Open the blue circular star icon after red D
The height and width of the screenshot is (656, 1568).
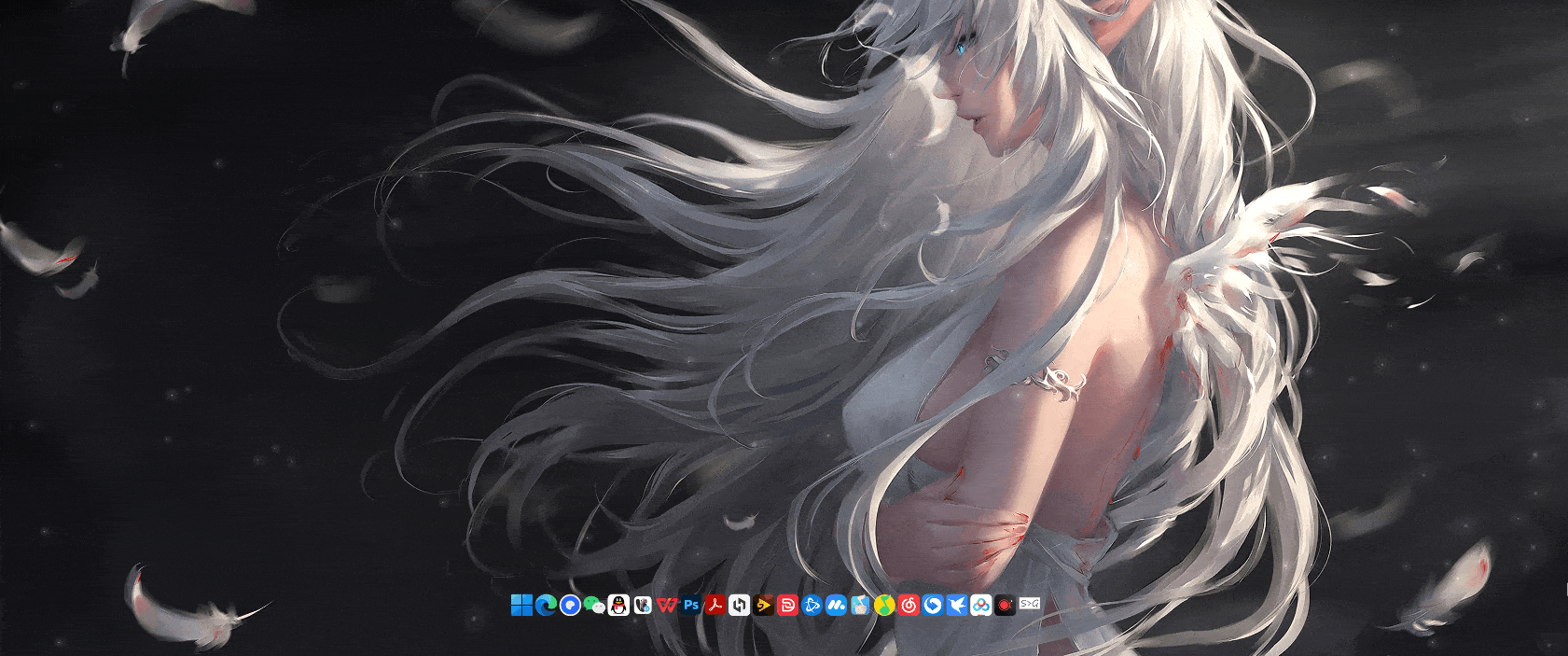tap(812, 605)
